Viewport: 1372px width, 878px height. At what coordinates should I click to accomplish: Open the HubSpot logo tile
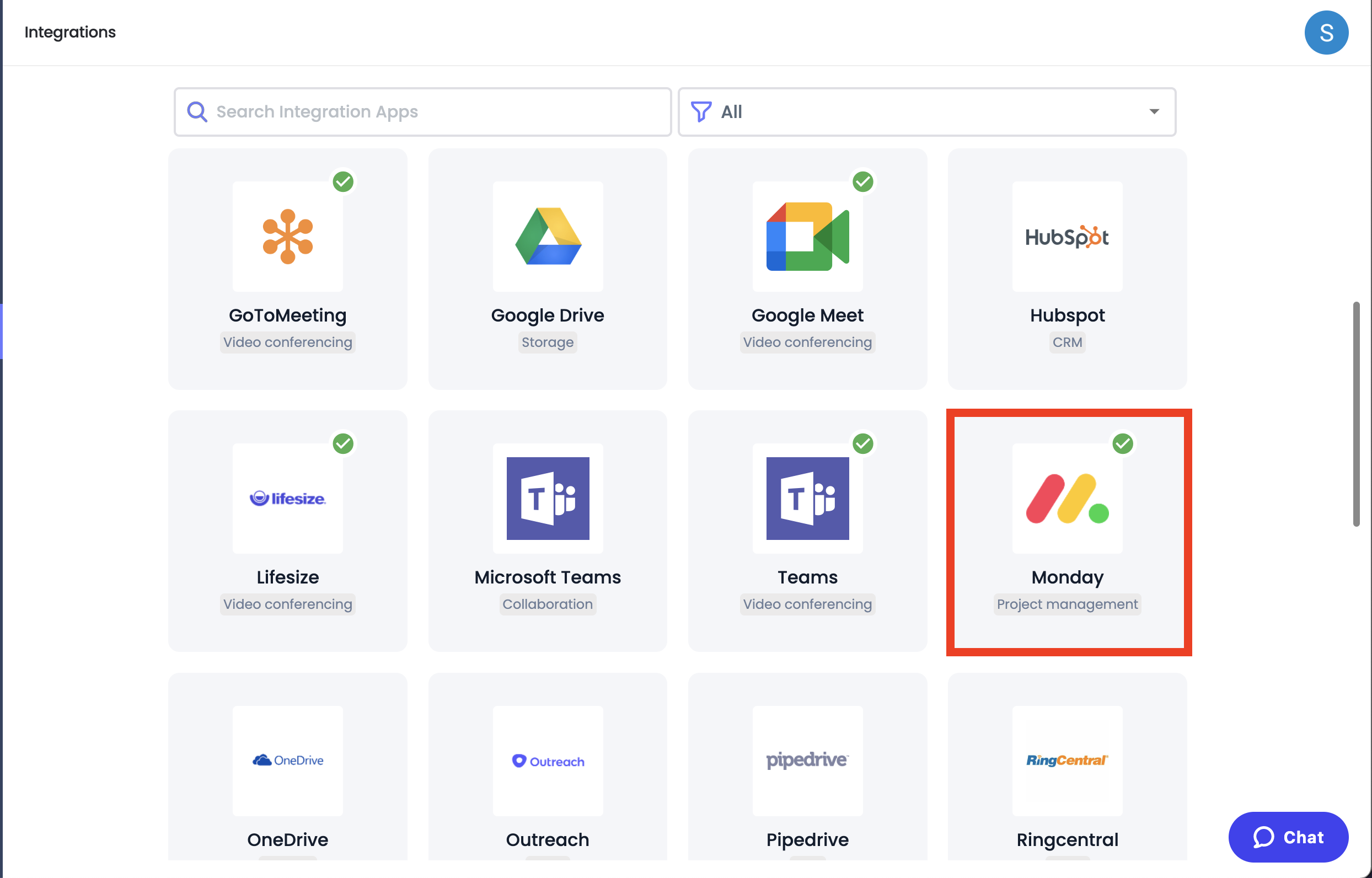(1067, 237)
